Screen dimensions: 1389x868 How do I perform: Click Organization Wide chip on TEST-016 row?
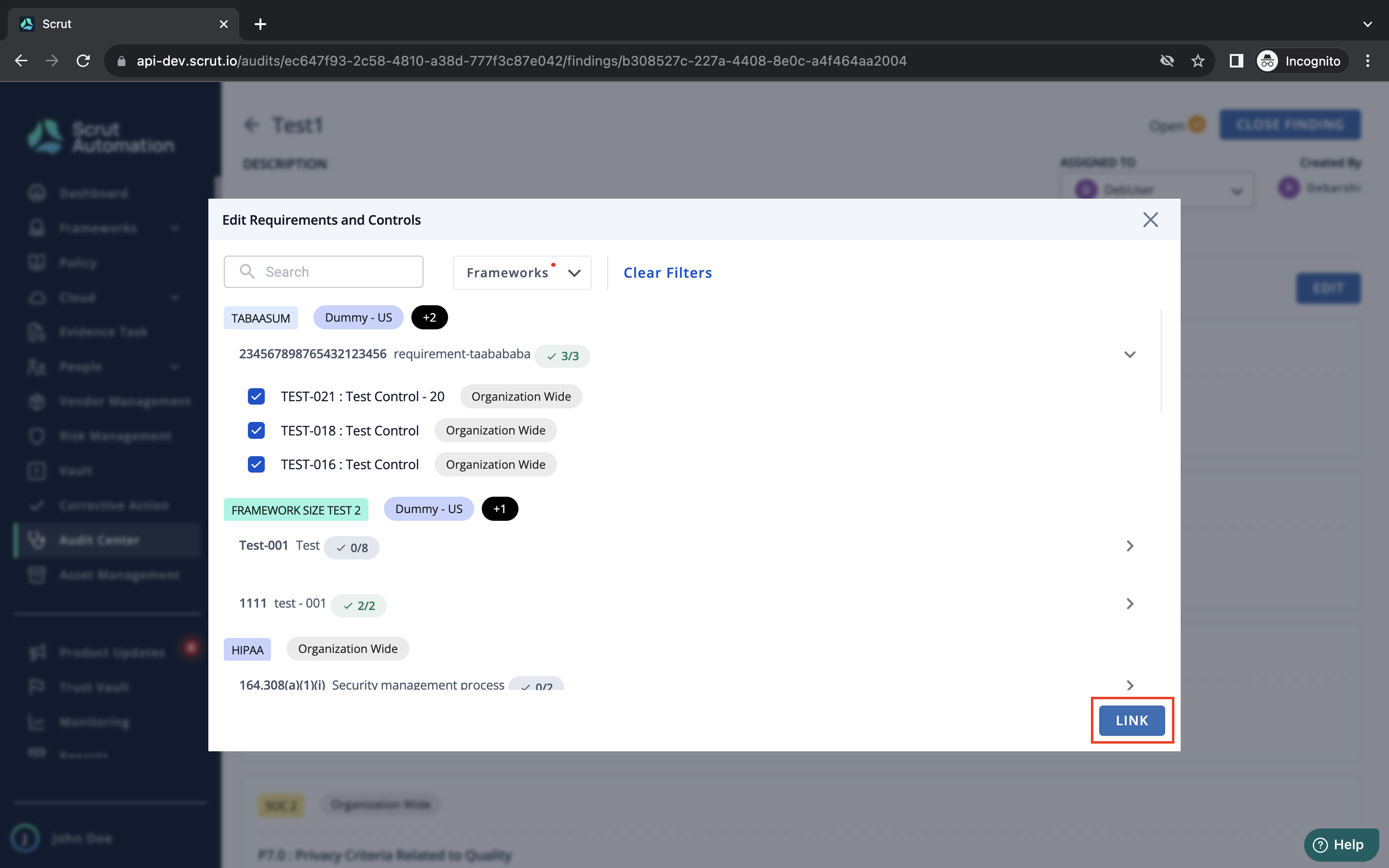tap(495, 464)
